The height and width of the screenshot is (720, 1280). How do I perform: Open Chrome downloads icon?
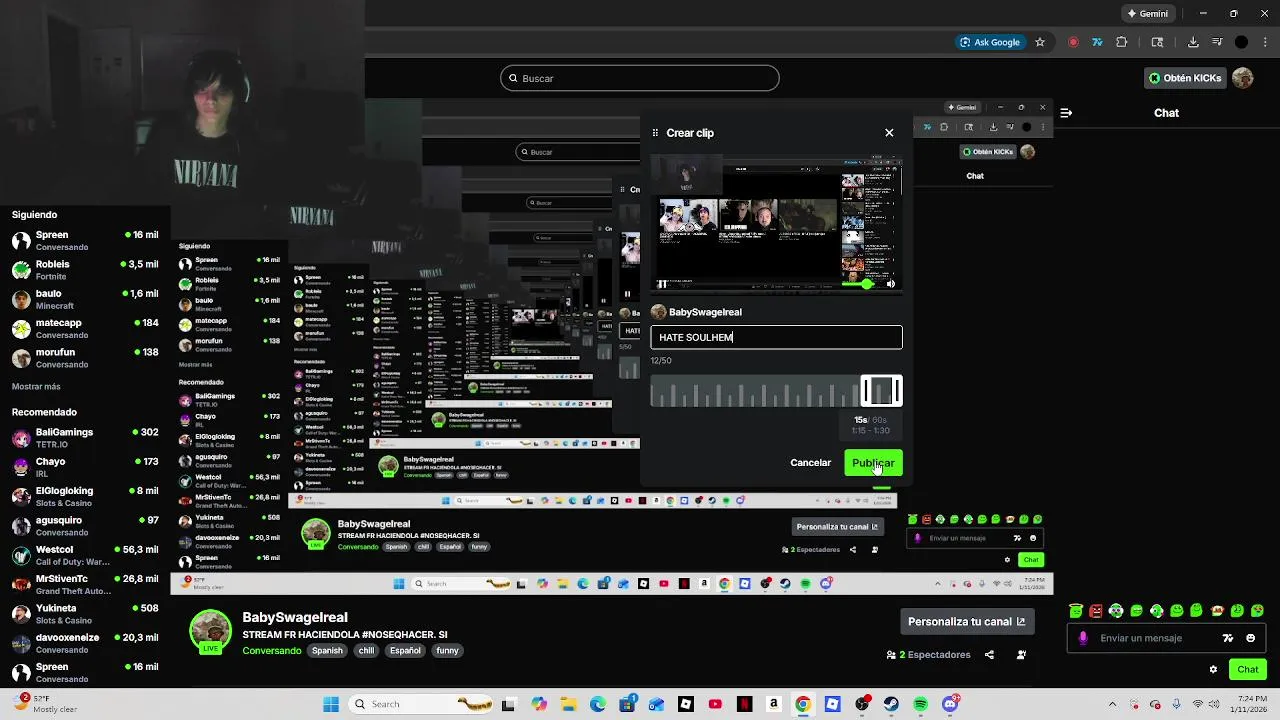(x=1193, y=42)
